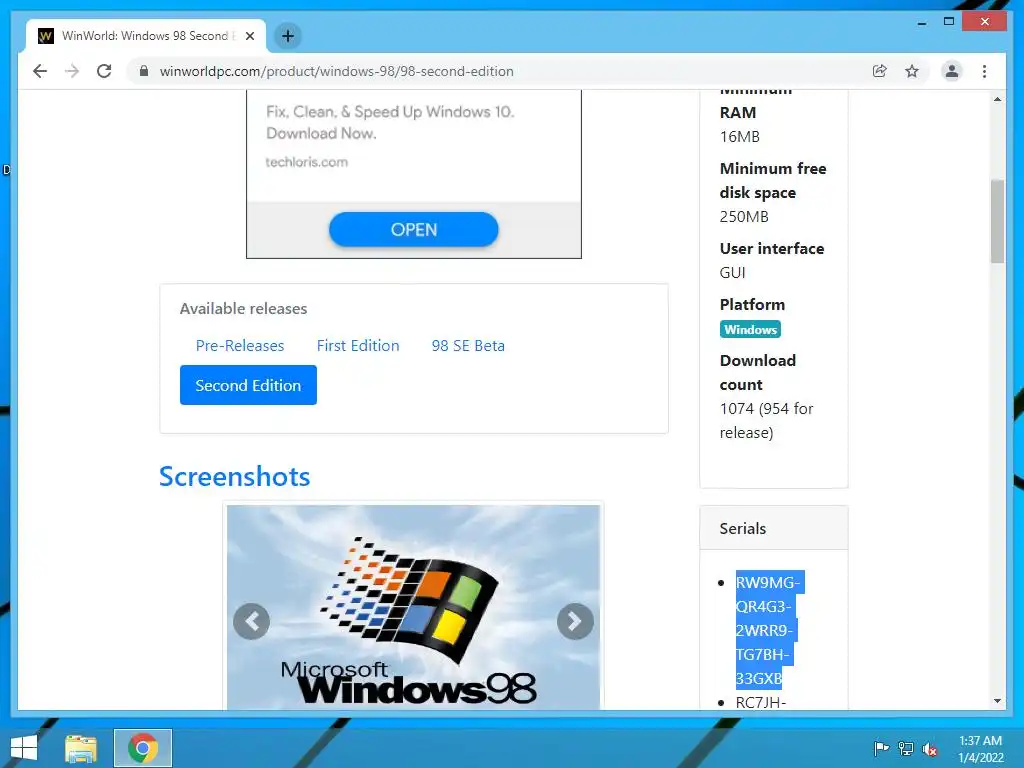The height and width of the screenshot is (768, 1024).
Task: View site security lock info
Action: (144, 71)
